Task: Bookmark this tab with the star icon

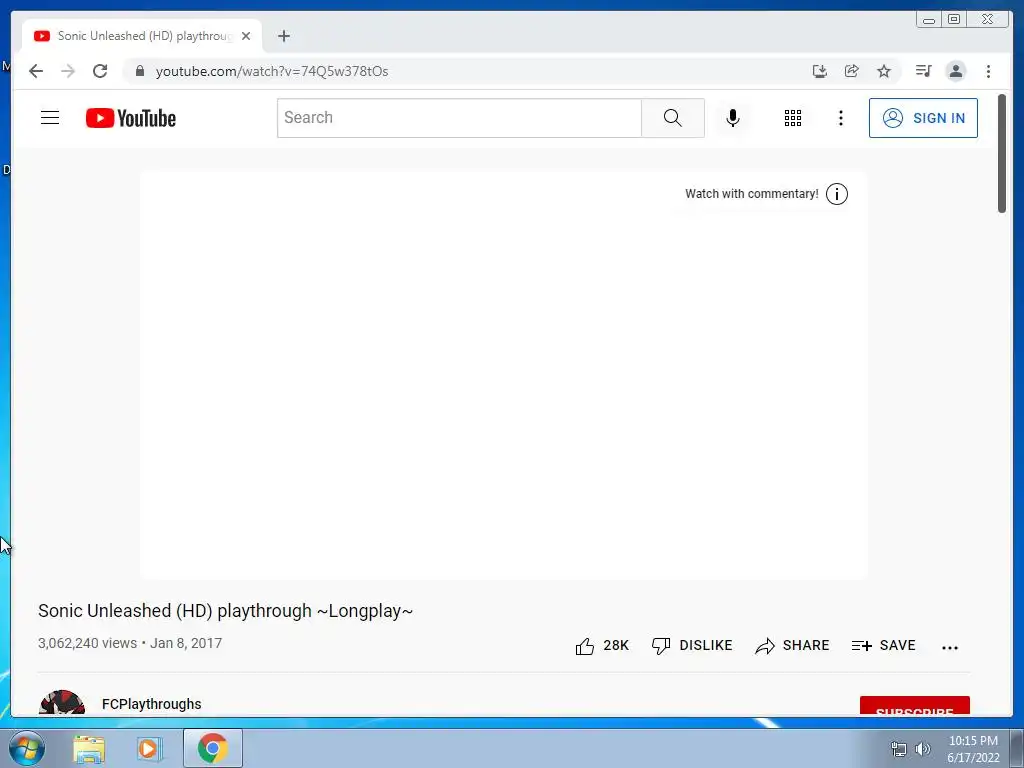Action: [884, 71]
